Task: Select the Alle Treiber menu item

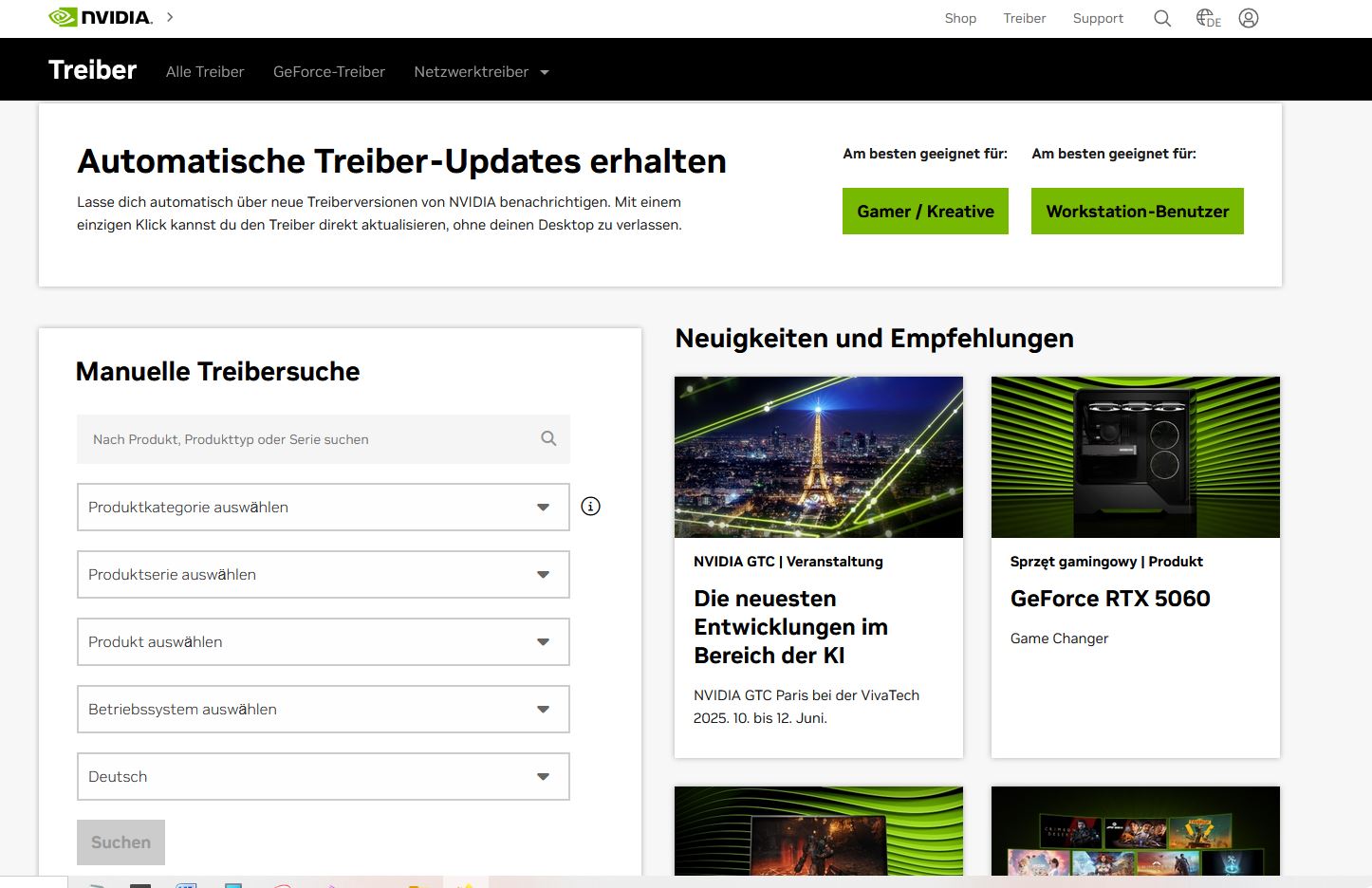Action: tap(205, 72)
